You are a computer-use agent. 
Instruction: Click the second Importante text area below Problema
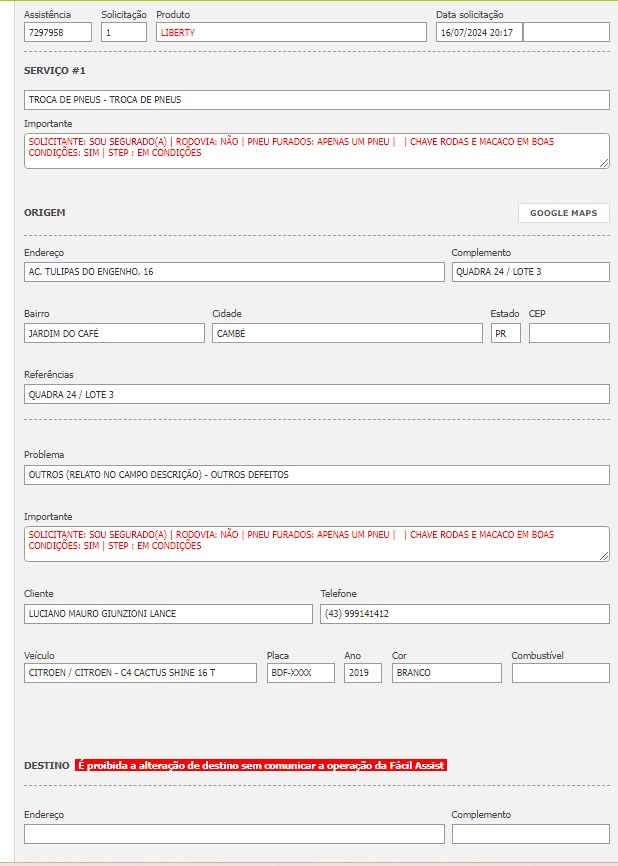[x=316, y=544]
